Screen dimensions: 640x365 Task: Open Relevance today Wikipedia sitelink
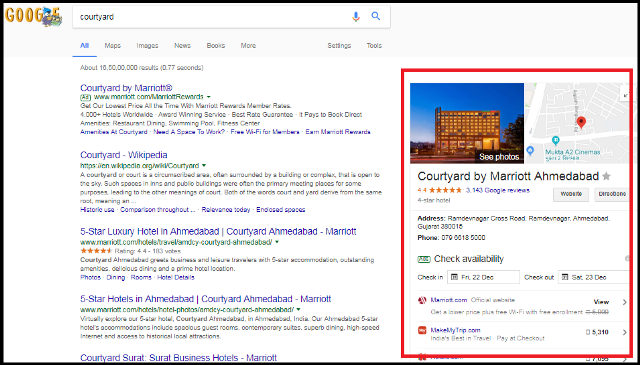coord(226,210)
